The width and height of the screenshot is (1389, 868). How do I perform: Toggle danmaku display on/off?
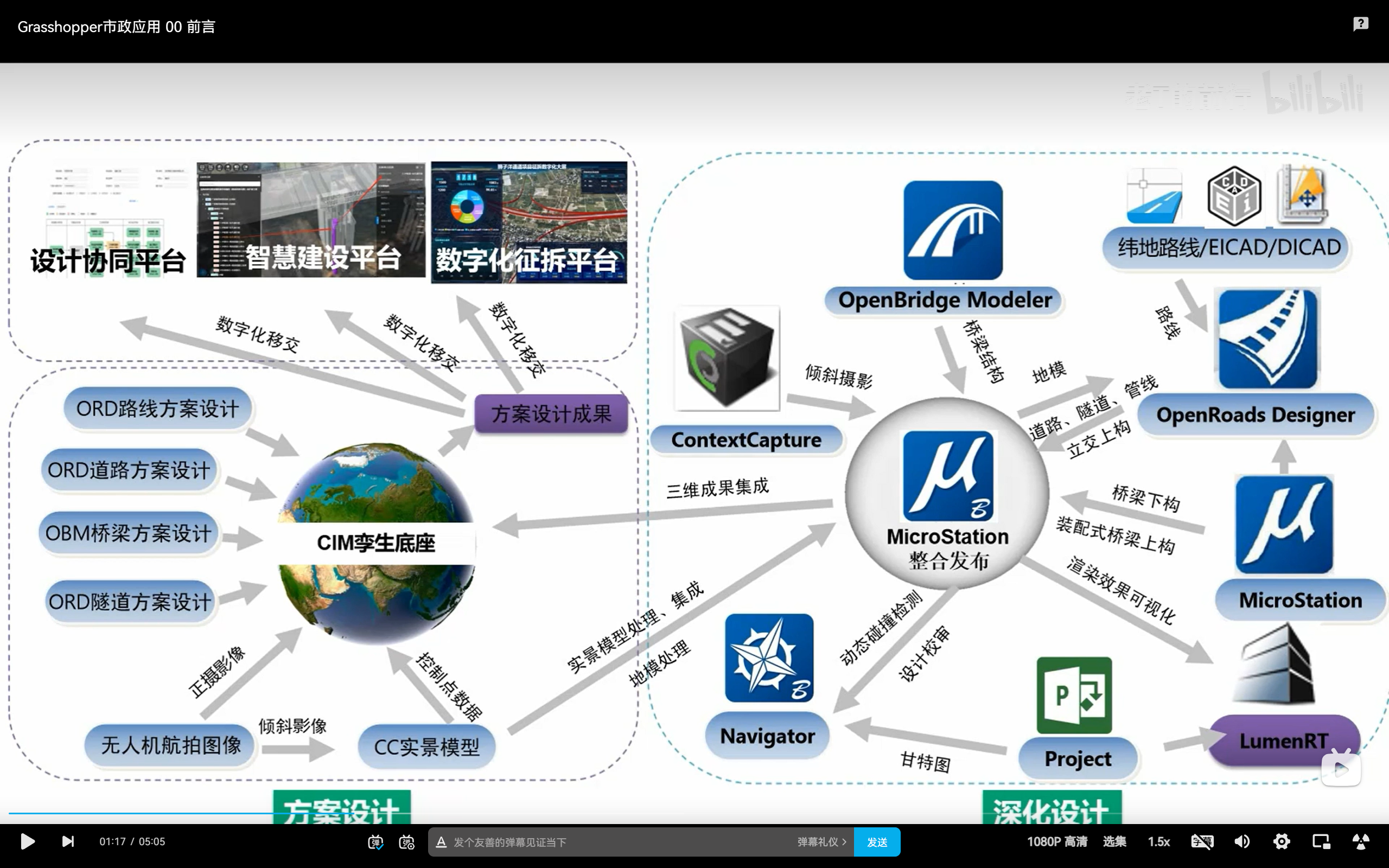click(375, 842)
